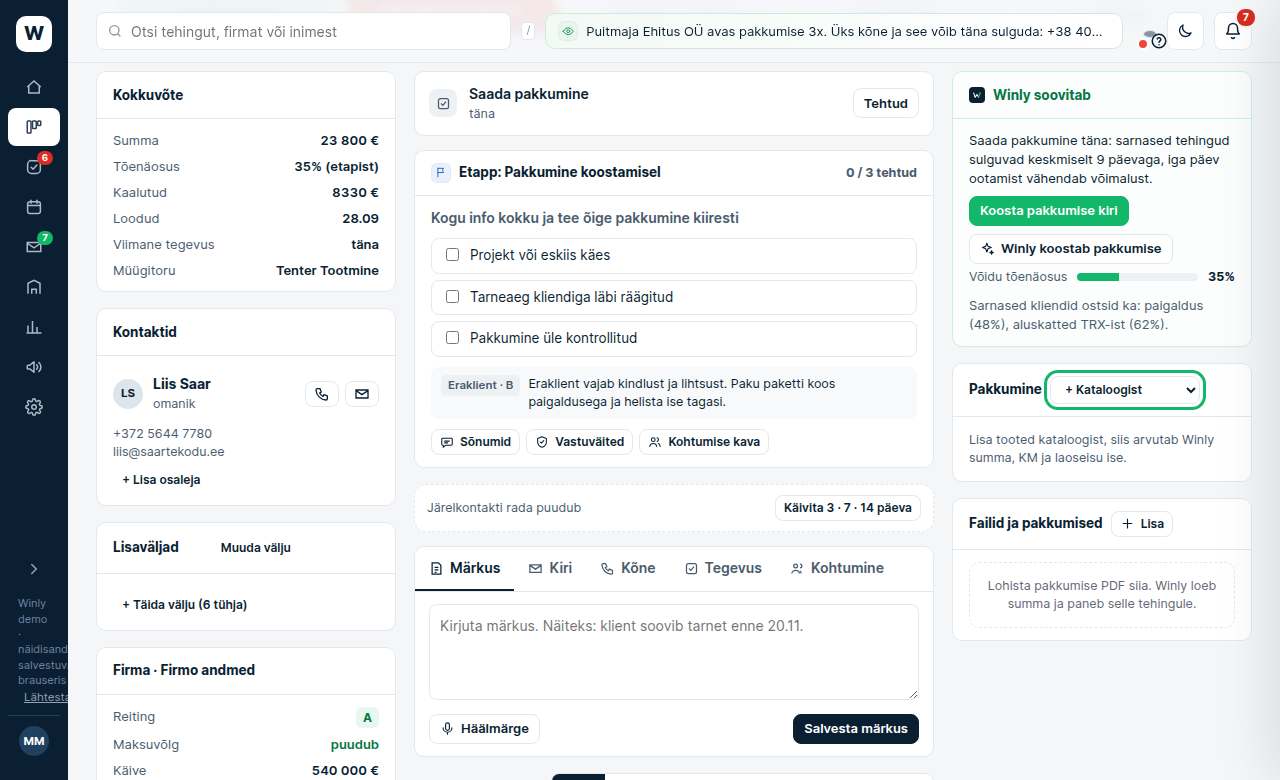
Task: Switch to the Kiri tab
Action: [x=550, y=568]
